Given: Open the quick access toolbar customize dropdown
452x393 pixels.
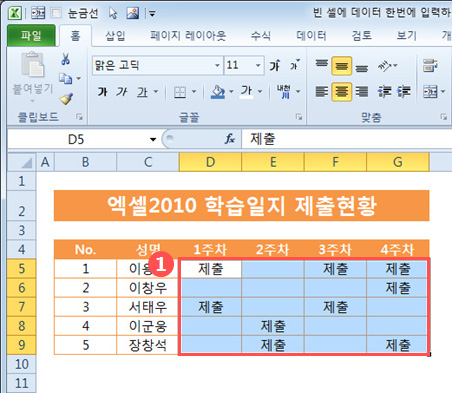Looking at the screenshot, I should coord(152,14).
